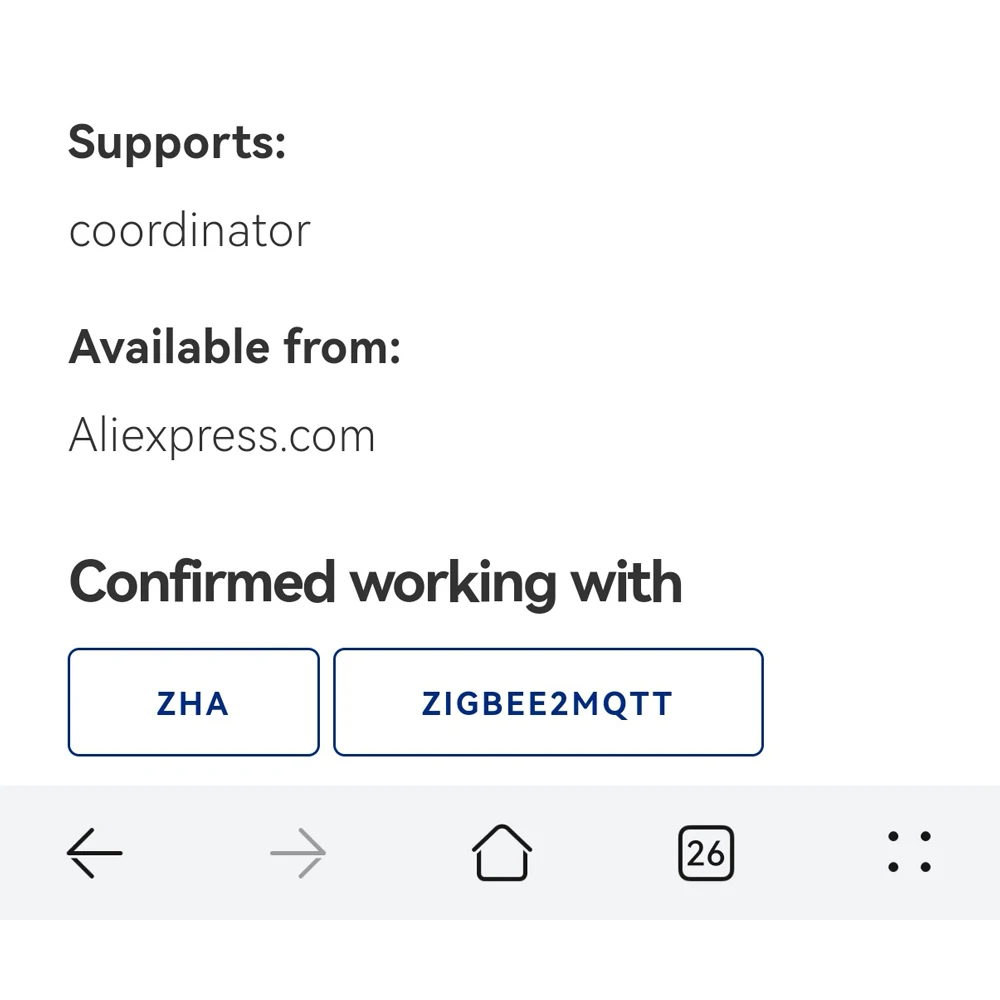Screen dimensions: 1000x1000
Task: Open the ZIGBEE2MQTT integration button
Action: 547,703
